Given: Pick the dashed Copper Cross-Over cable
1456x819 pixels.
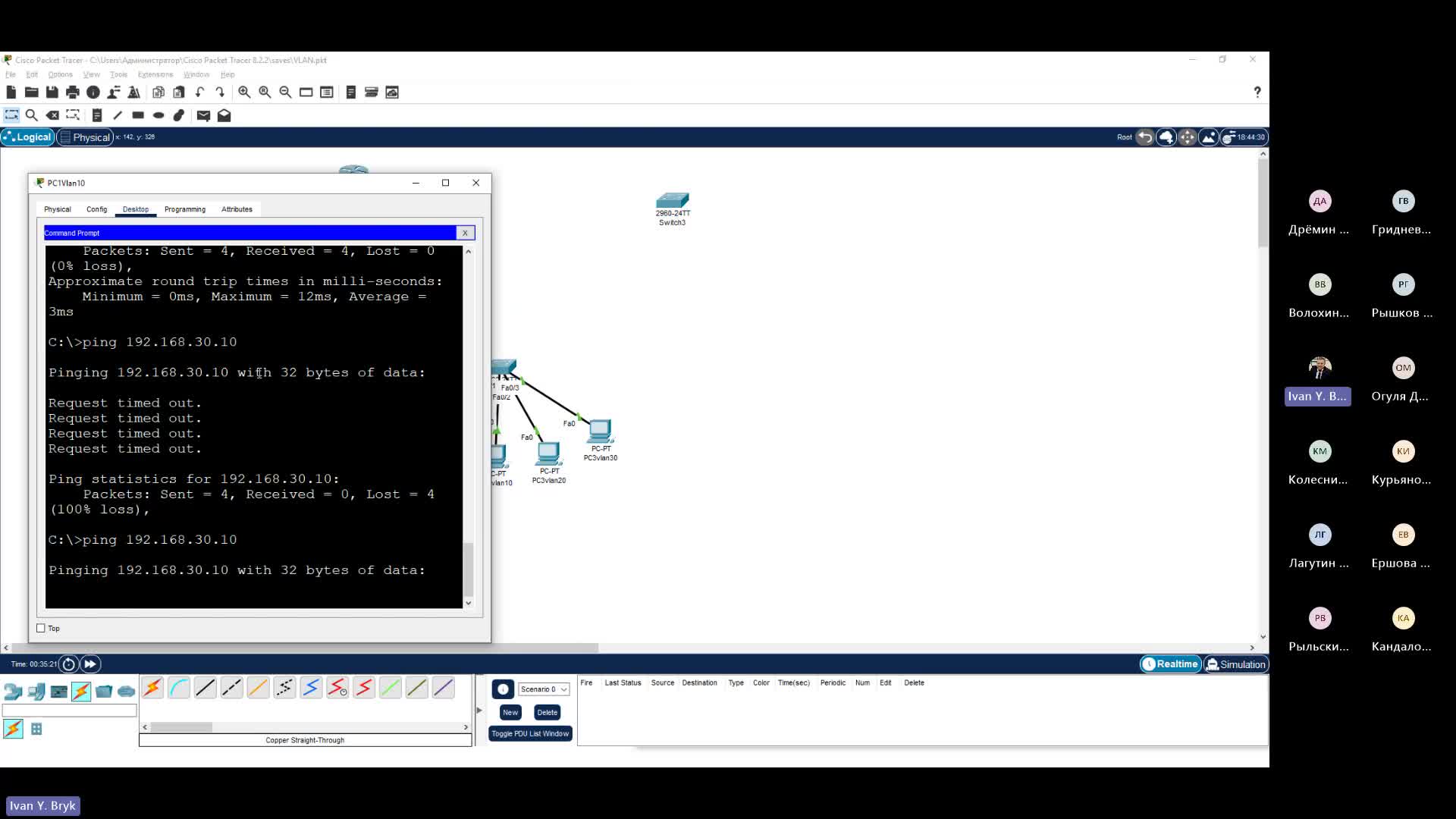Looking at the screenshot, I should coord(231,688).
